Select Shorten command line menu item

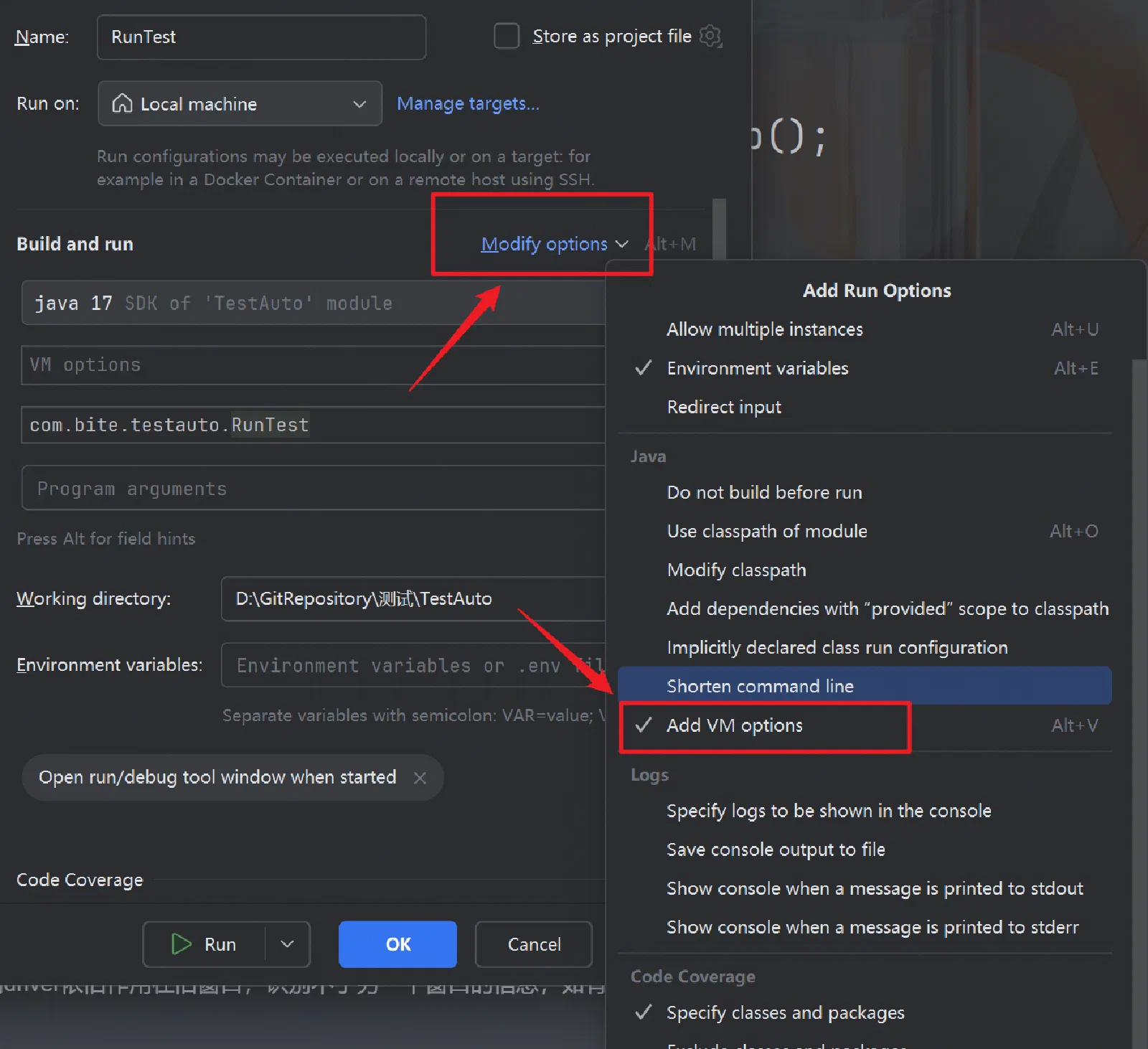pos(865,686)
